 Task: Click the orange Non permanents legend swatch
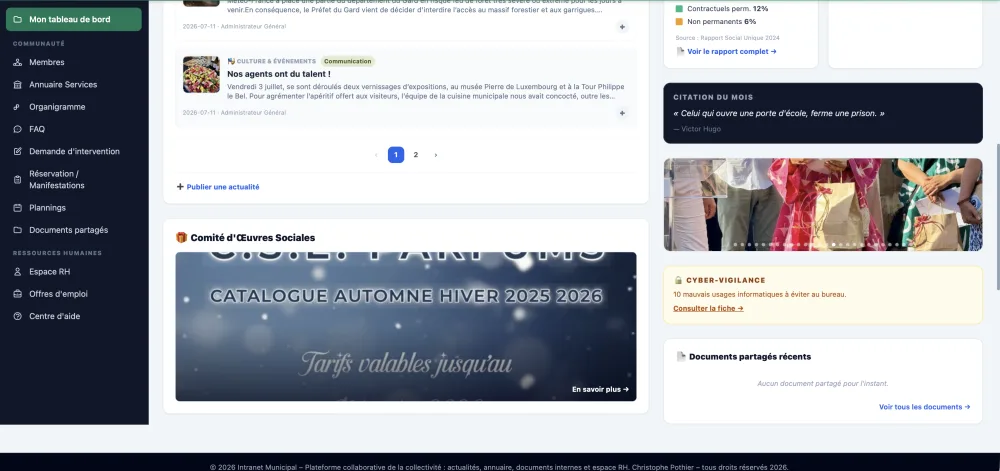679,22
